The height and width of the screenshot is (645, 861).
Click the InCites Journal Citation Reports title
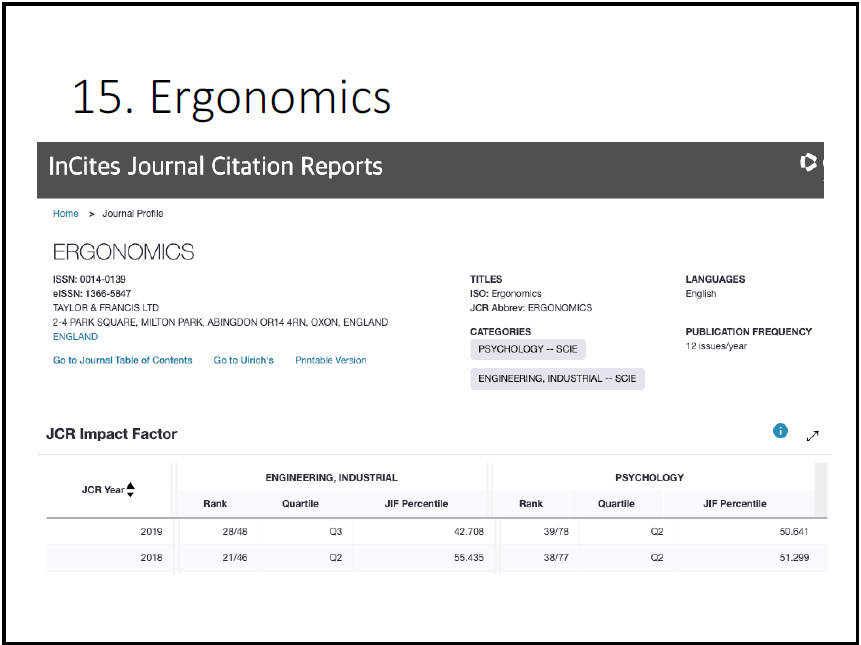(216, 165)
